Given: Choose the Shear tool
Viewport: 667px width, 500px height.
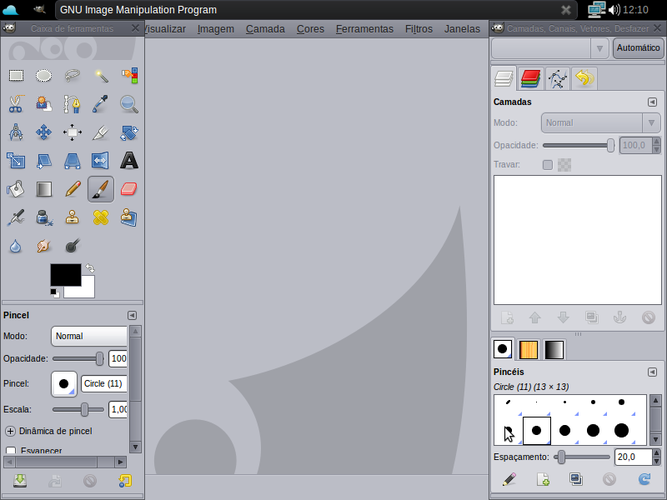Looking at the screenshot, I should [44, 161].
